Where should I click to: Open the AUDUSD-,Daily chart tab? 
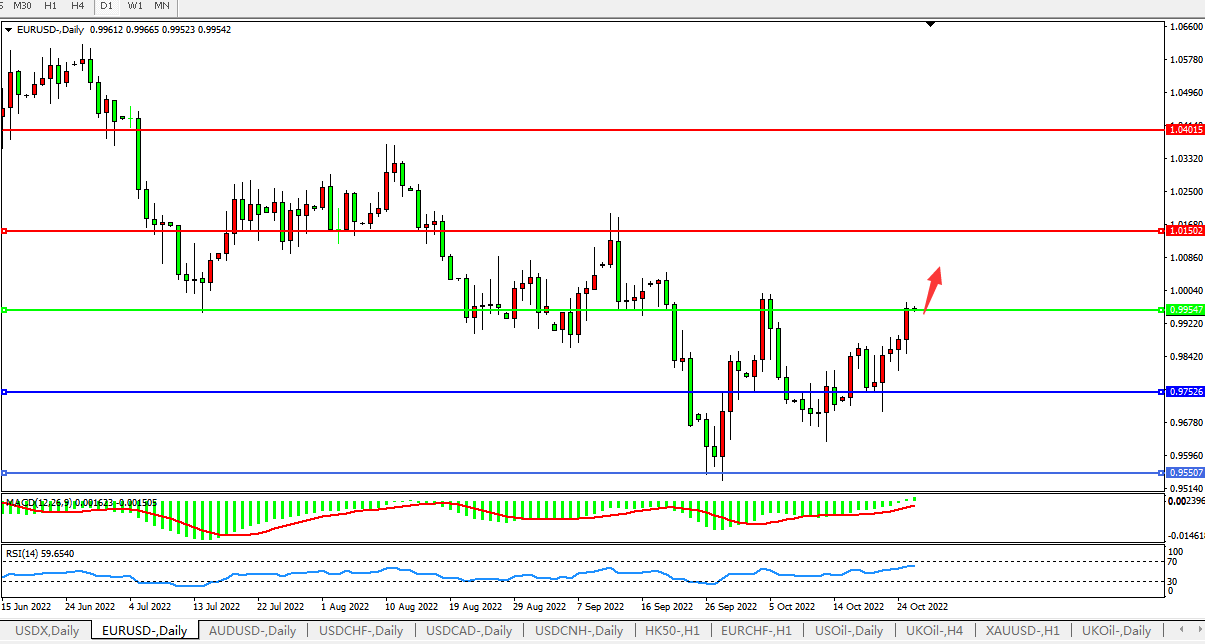pyautogui.click(x=253, y=630)
